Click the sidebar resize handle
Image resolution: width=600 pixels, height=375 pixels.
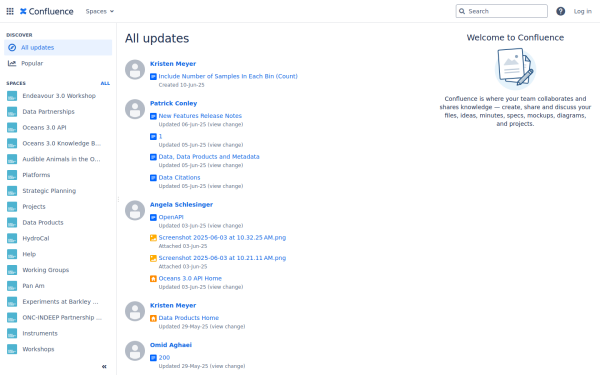118,199
